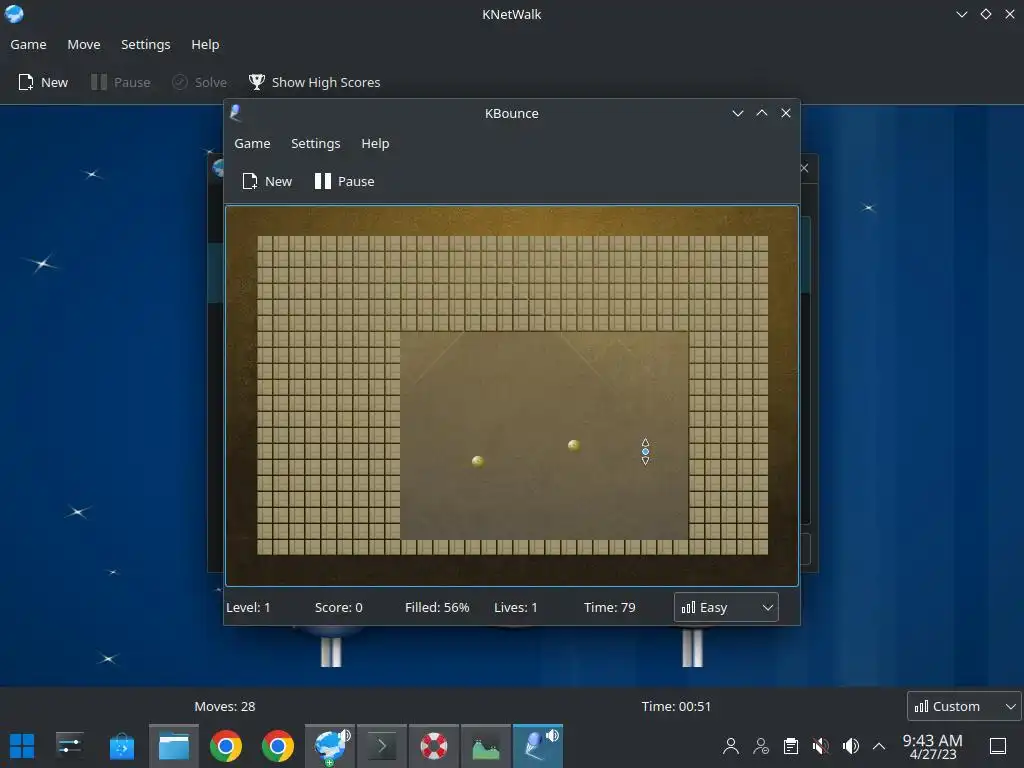This screenshot has height=768, width=1024.
Task: Click the muted audio tray icon
Action: coord(820,746)
